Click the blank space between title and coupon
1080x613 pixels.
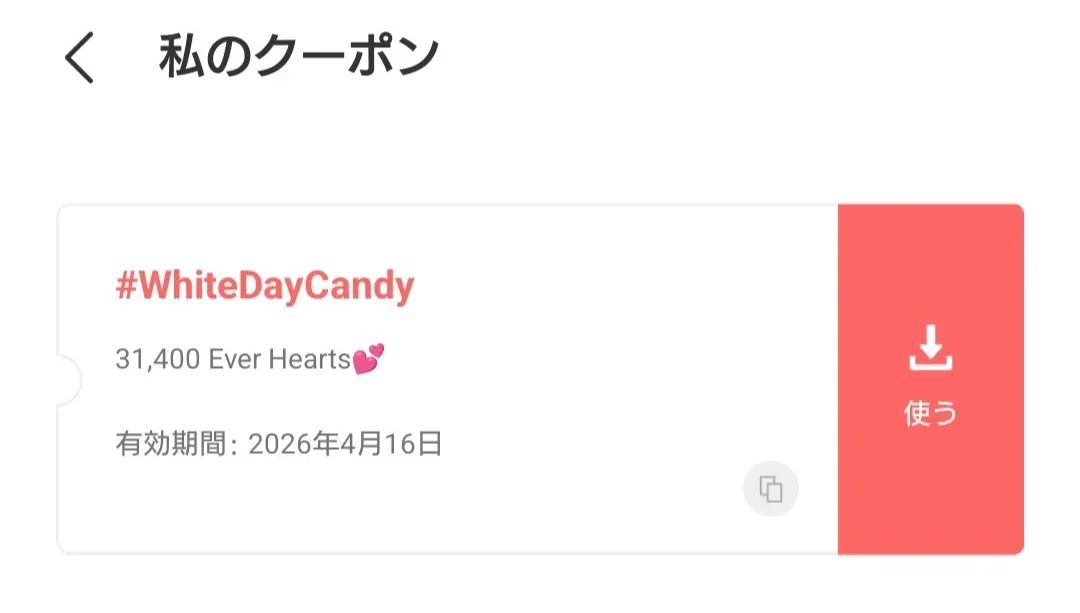pos(540,150)
